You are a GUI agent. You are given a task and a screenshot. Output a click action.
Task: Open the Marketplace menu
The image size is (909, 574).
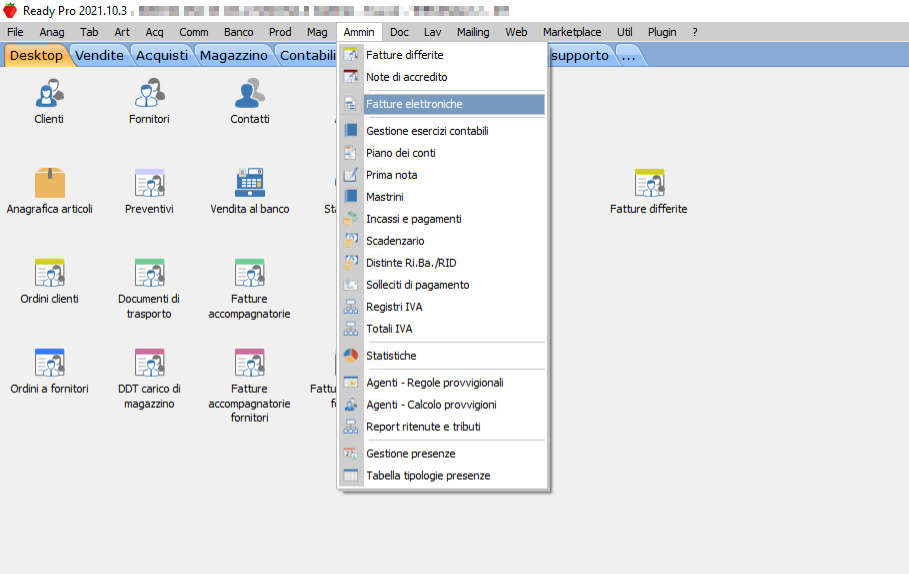tap(572, 32)
